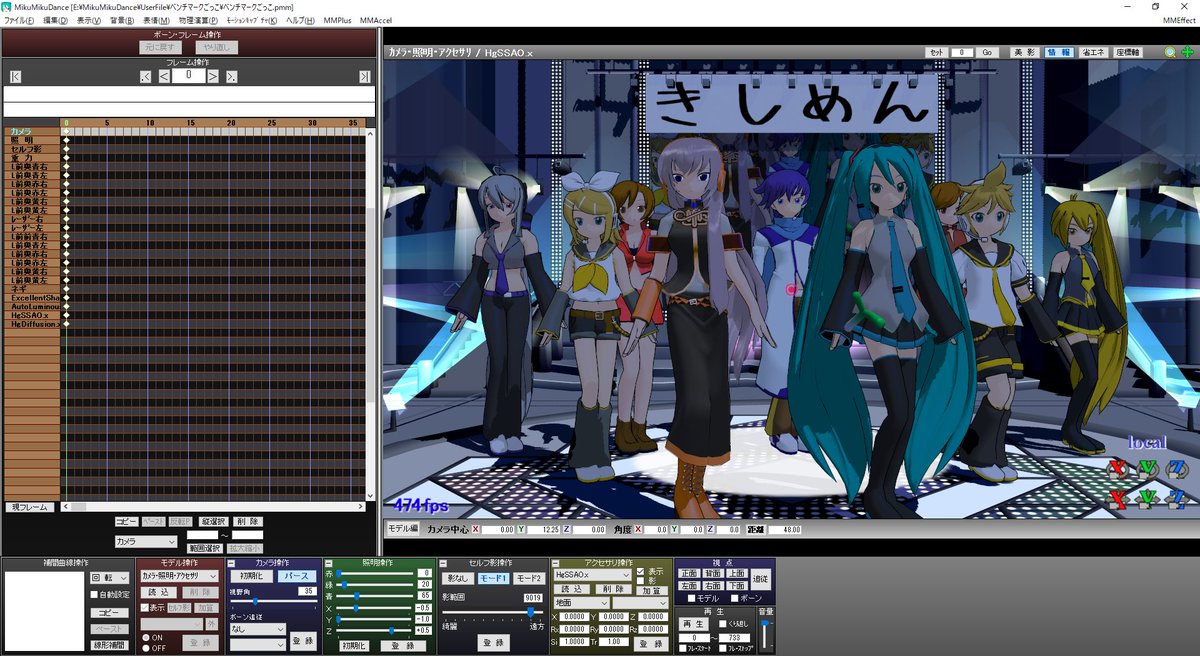Viewport: 1200px width, 656px height.
Task: Go to next keyframe '>.' button
Action: click(231, 76)
